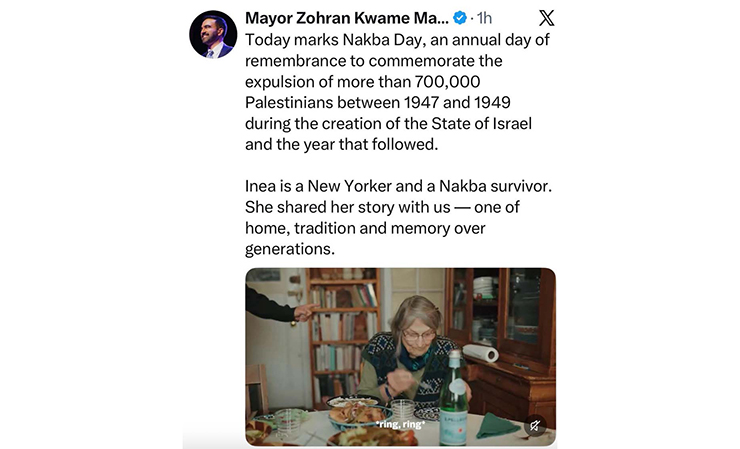
Task: Open the 1h timestamp link
Action: tap(484, 18)
